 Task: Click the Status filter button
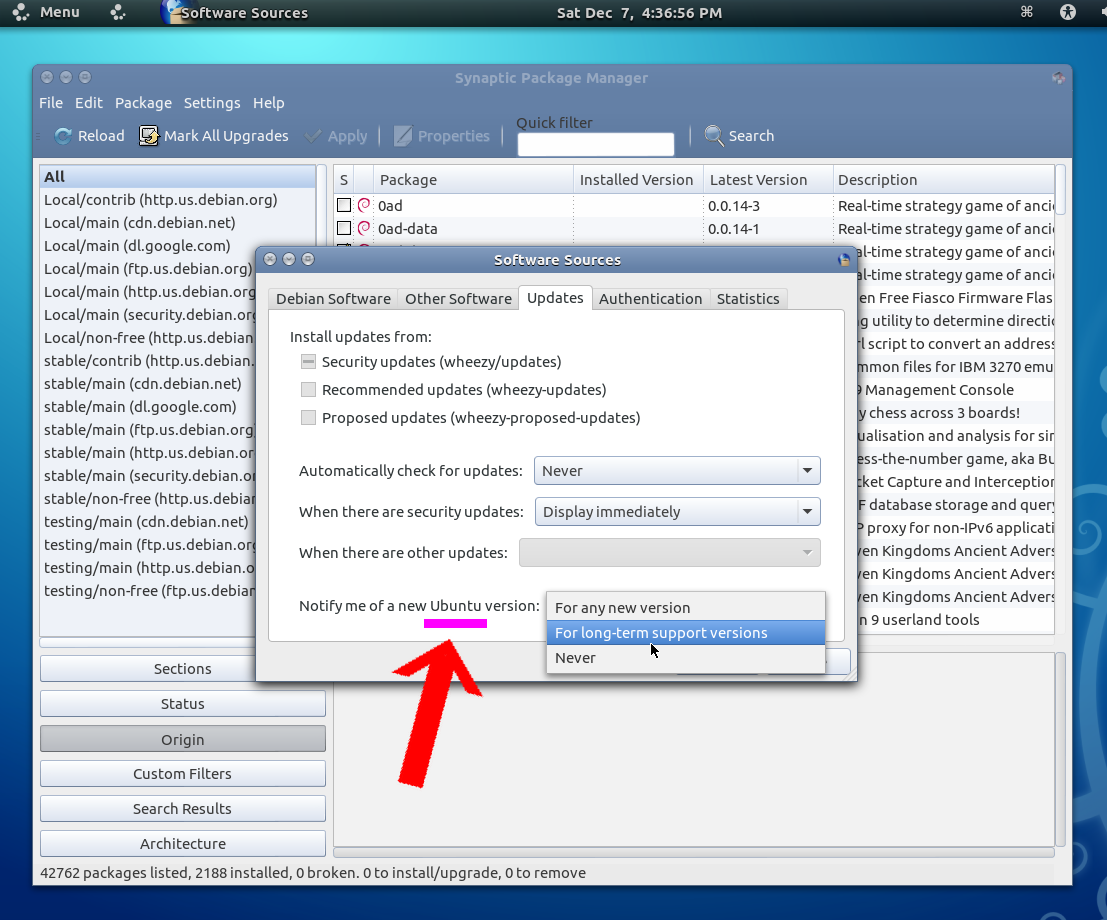(x=183, y=704)
